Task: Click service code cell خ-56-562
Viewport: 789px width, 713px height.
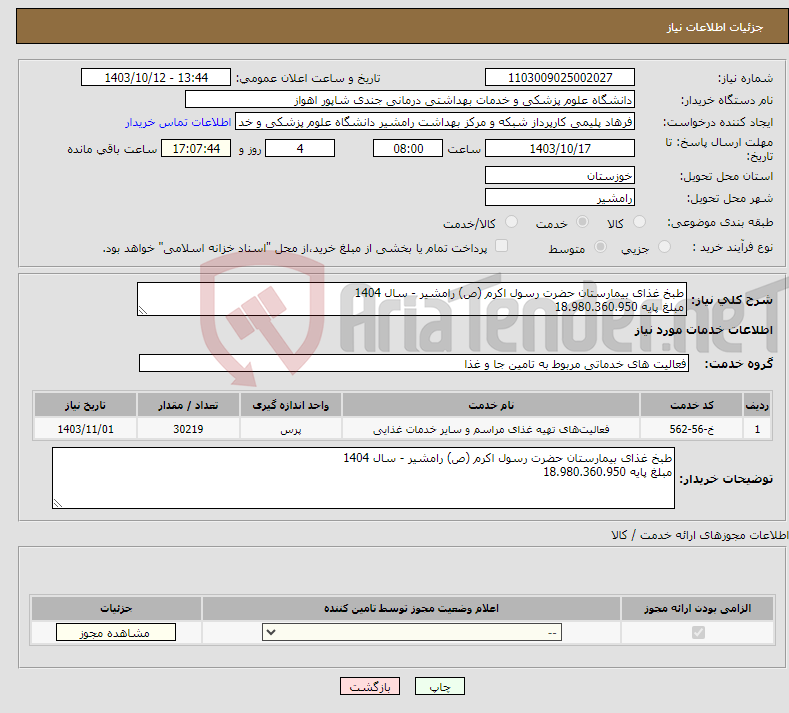Action: coord(692,429)
